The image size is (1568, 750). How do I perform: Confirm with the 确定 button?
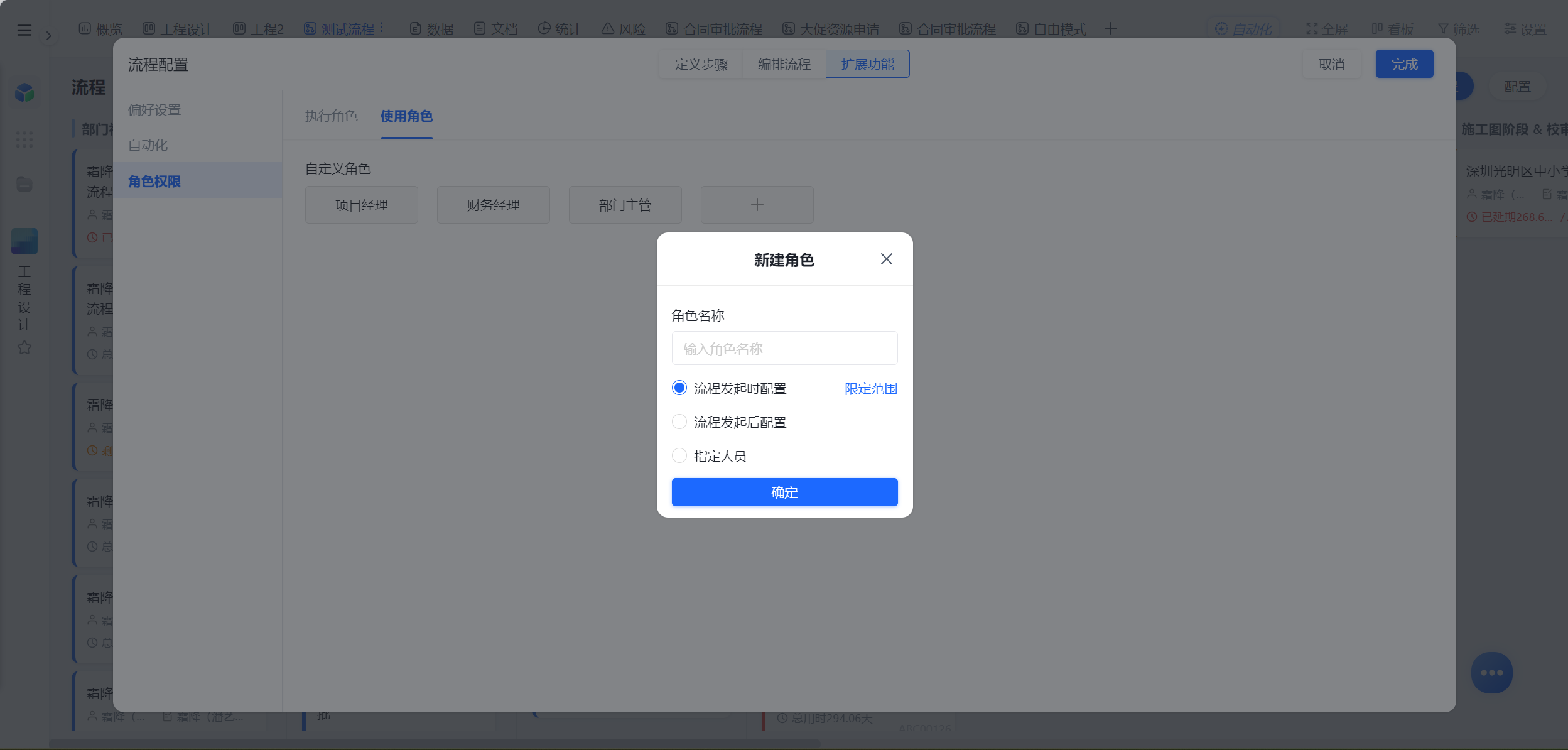(x=784, y=492)
